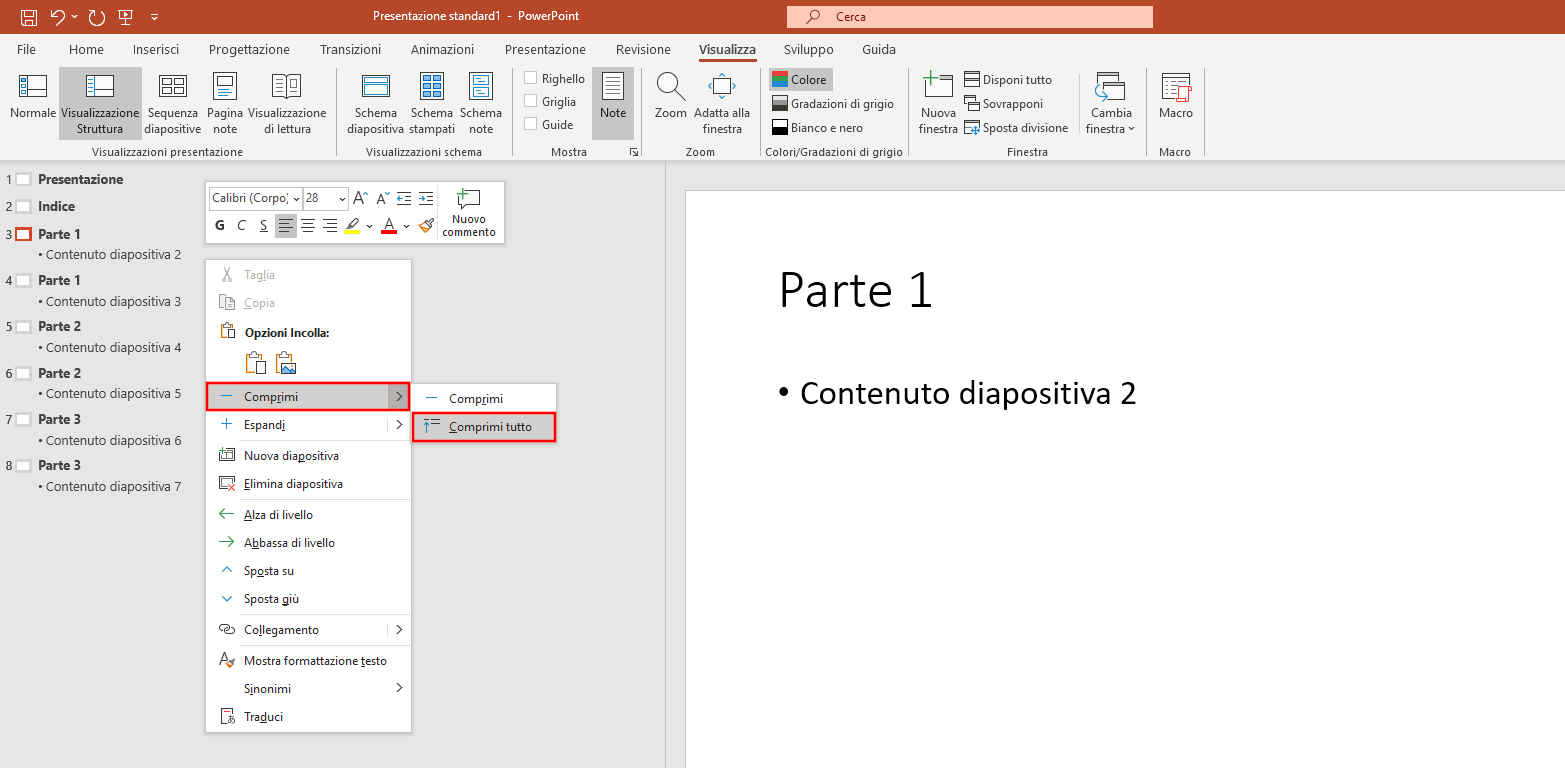Open the File tab
1565x768 pixels.
[x=26, y=49]
